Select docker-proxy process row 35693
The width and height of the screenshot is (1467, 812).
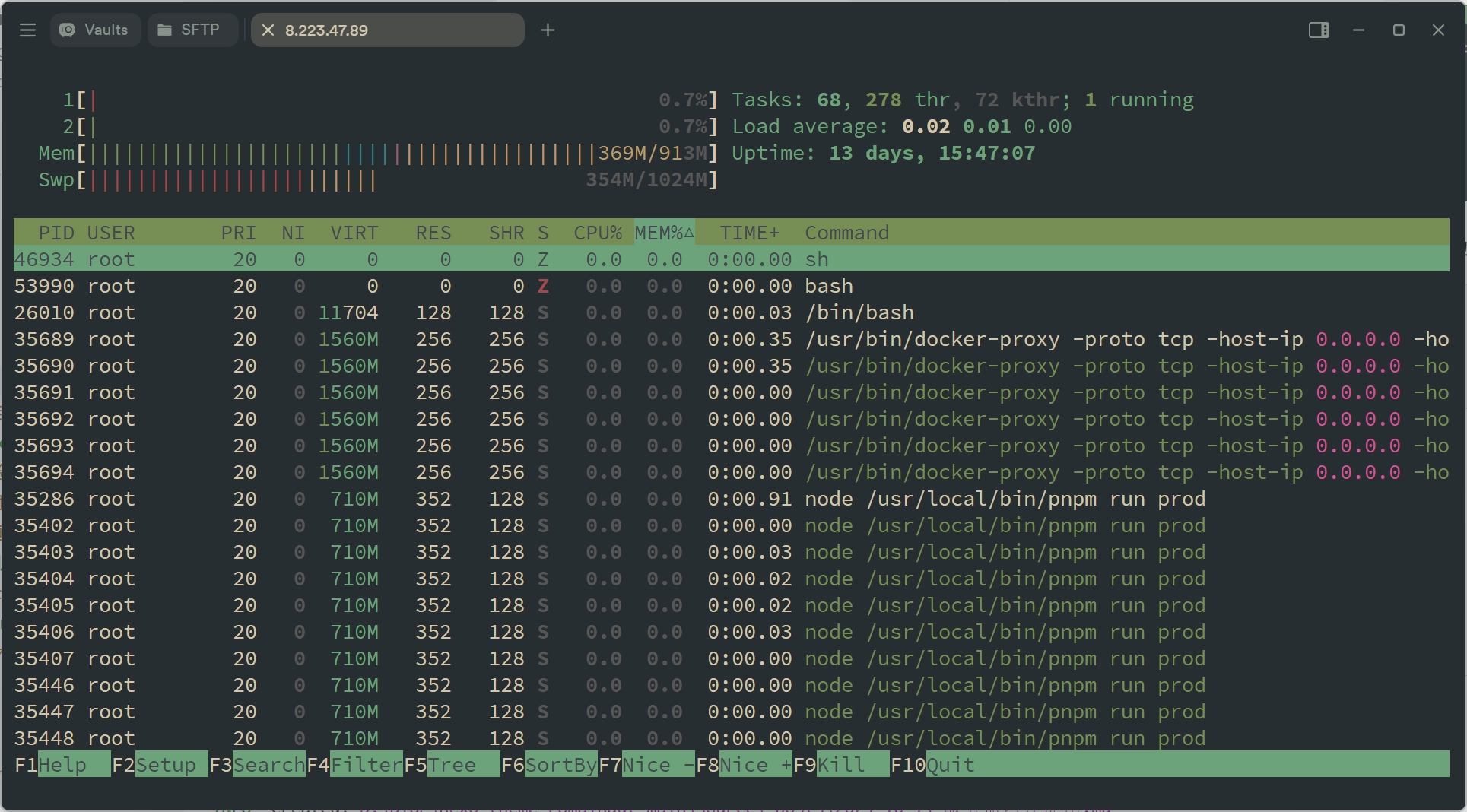732,446
